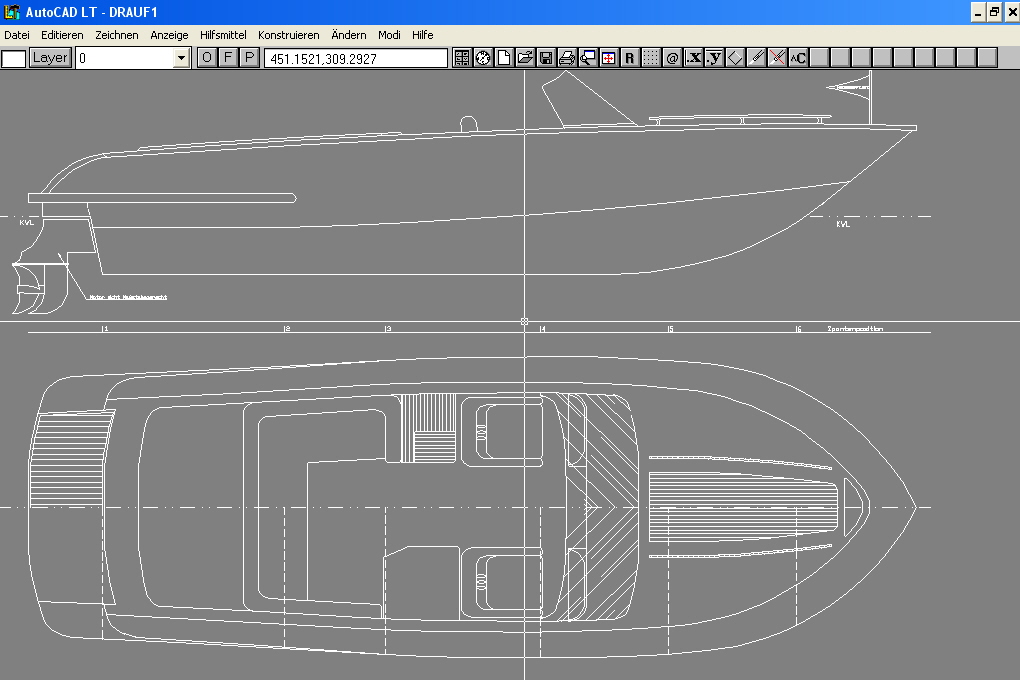Select the .y point filter icon
Screen dimensions: 1020x680
click(714, 58)
